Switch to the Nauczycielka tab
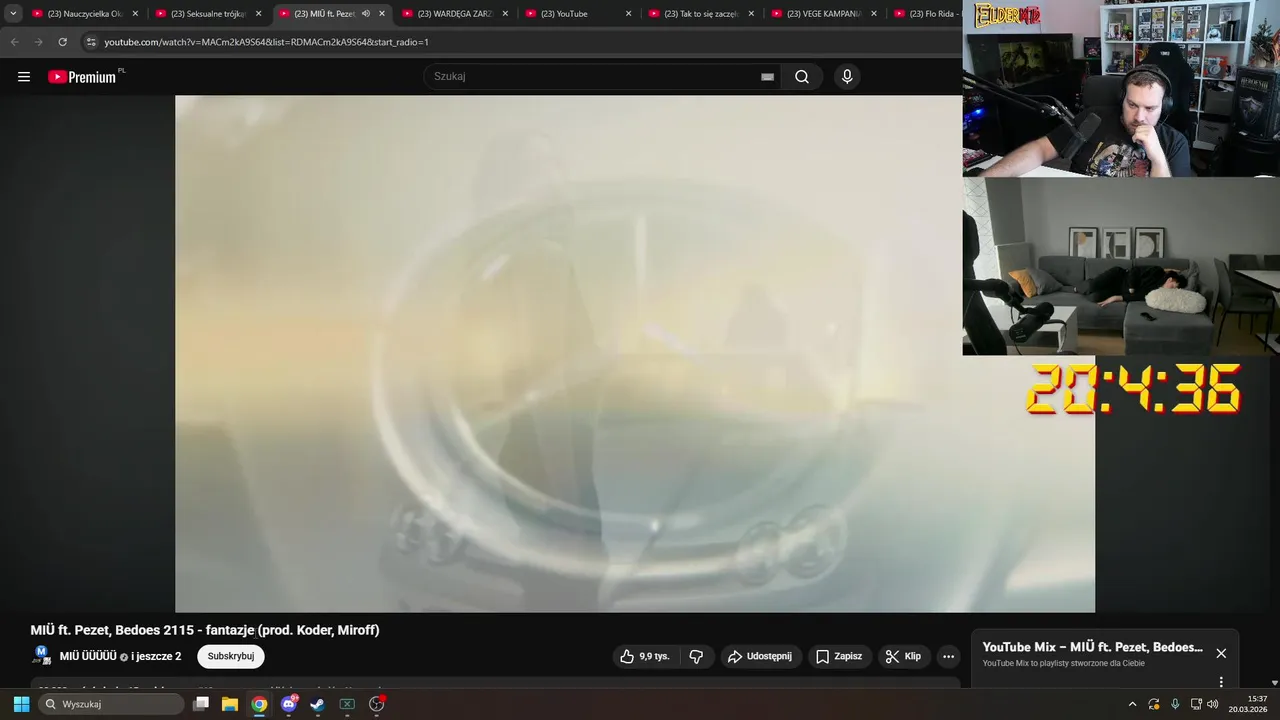This screenshot has height=720, width=1280. coord(85,14)
